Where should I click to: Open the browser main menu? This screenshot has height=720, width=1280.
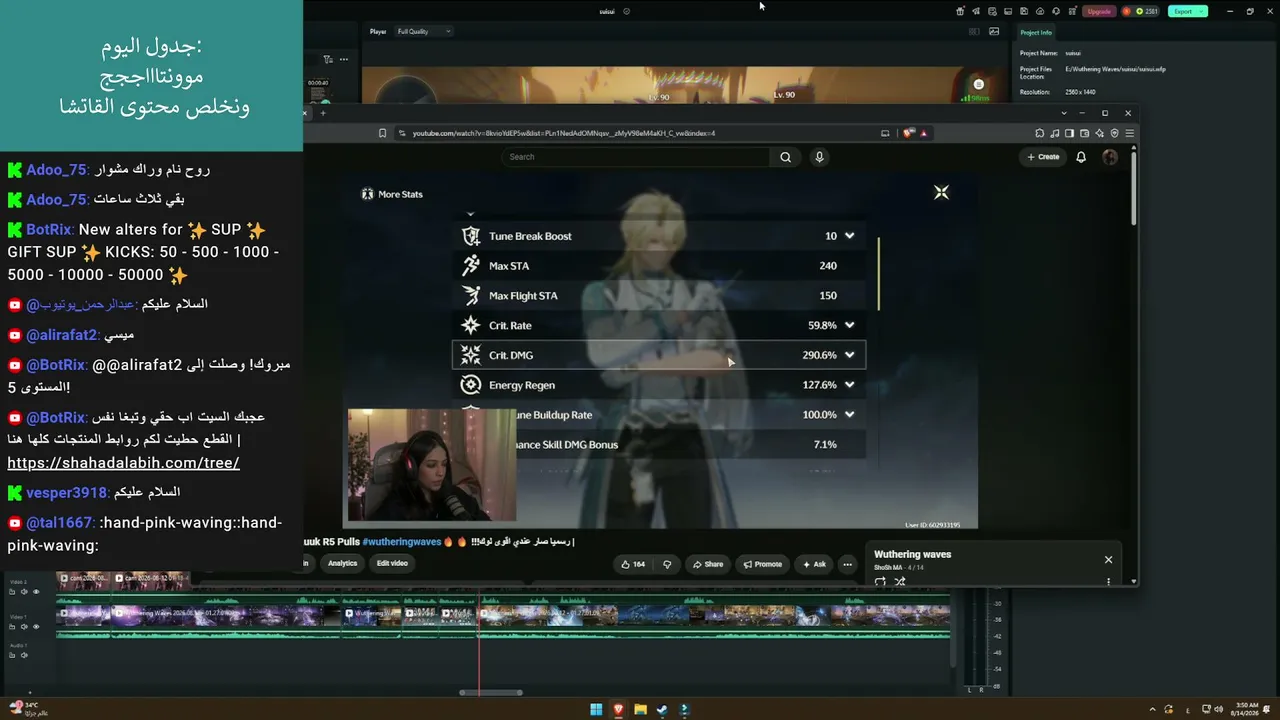coord(1130,133)
